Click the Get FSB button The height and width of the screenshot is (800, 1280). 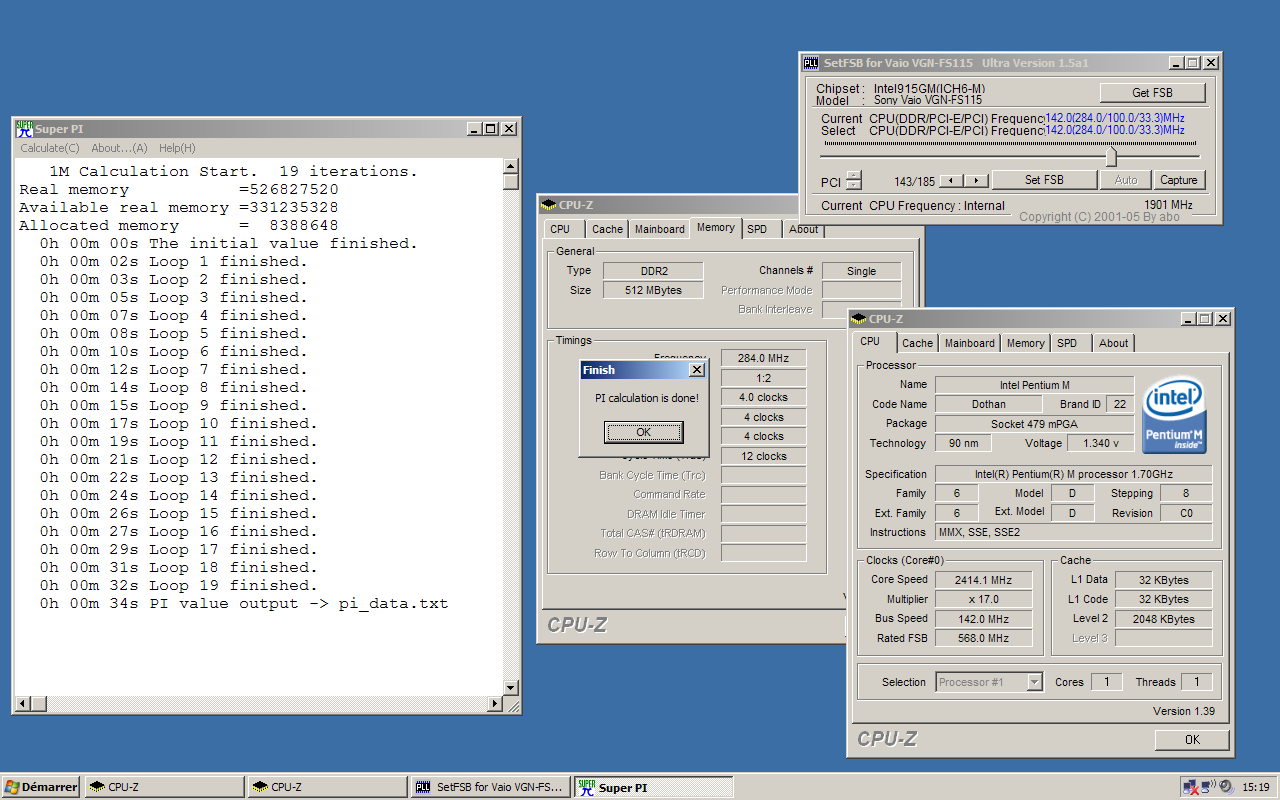click(x=1152, y=92)
